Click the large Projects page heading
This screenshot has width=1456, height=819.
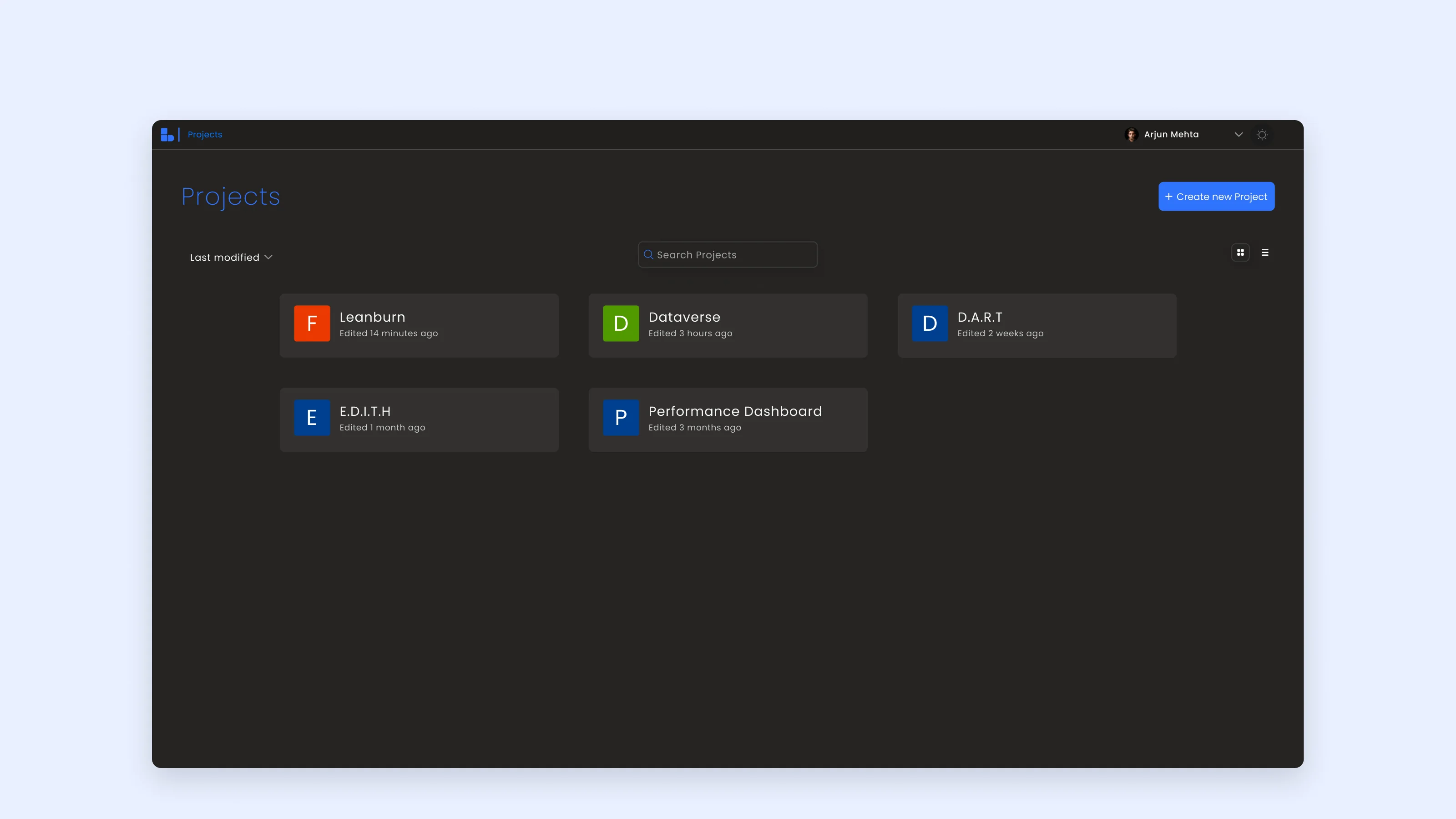click(x=231, y=197)
